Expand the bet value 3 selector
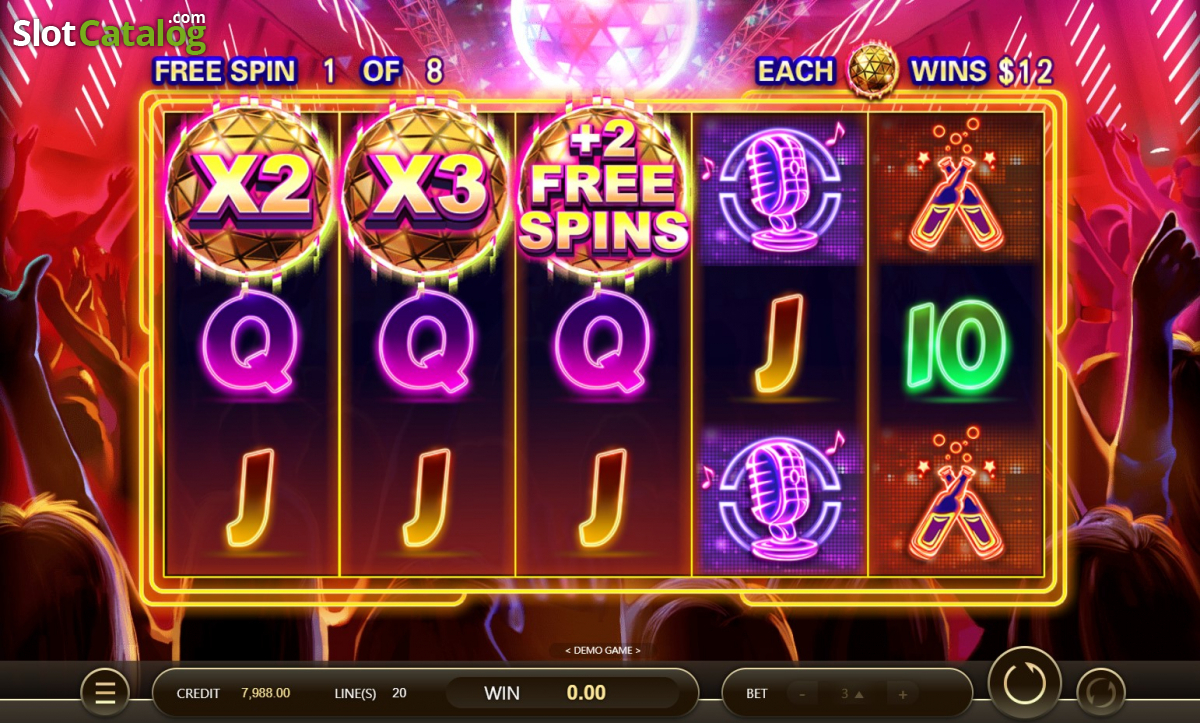The image size is (1200, 723). pos(852,693)
